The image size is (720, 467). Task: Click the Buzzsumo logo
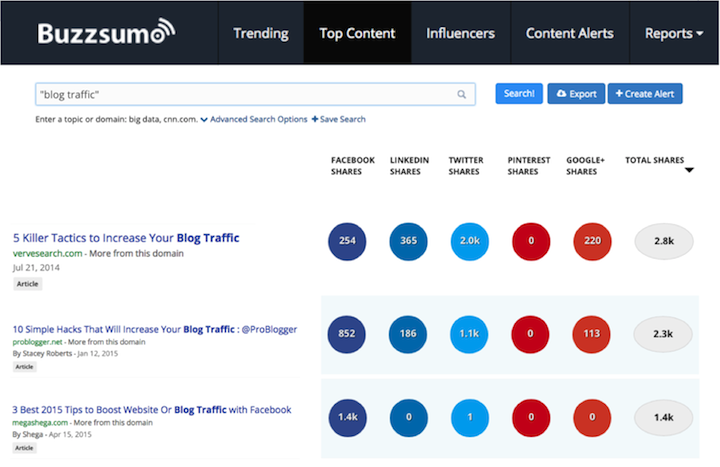[x=105, y=33]
